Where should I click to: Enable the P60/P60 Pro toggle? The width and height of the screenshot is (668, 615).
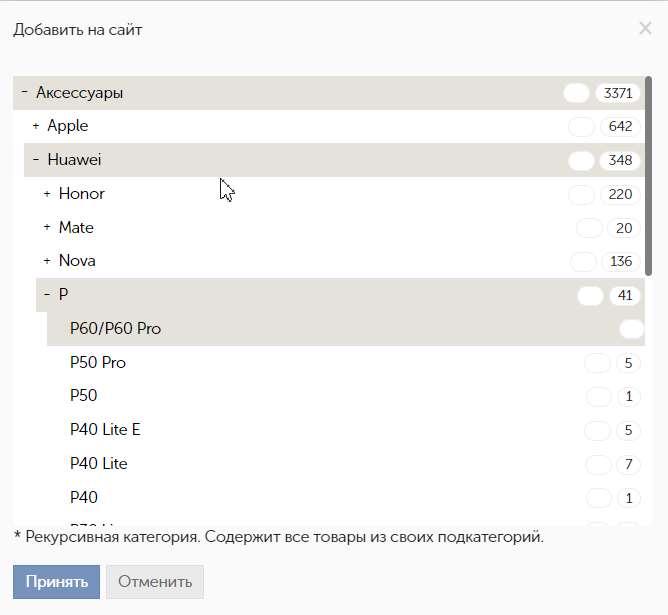point(631,329)
